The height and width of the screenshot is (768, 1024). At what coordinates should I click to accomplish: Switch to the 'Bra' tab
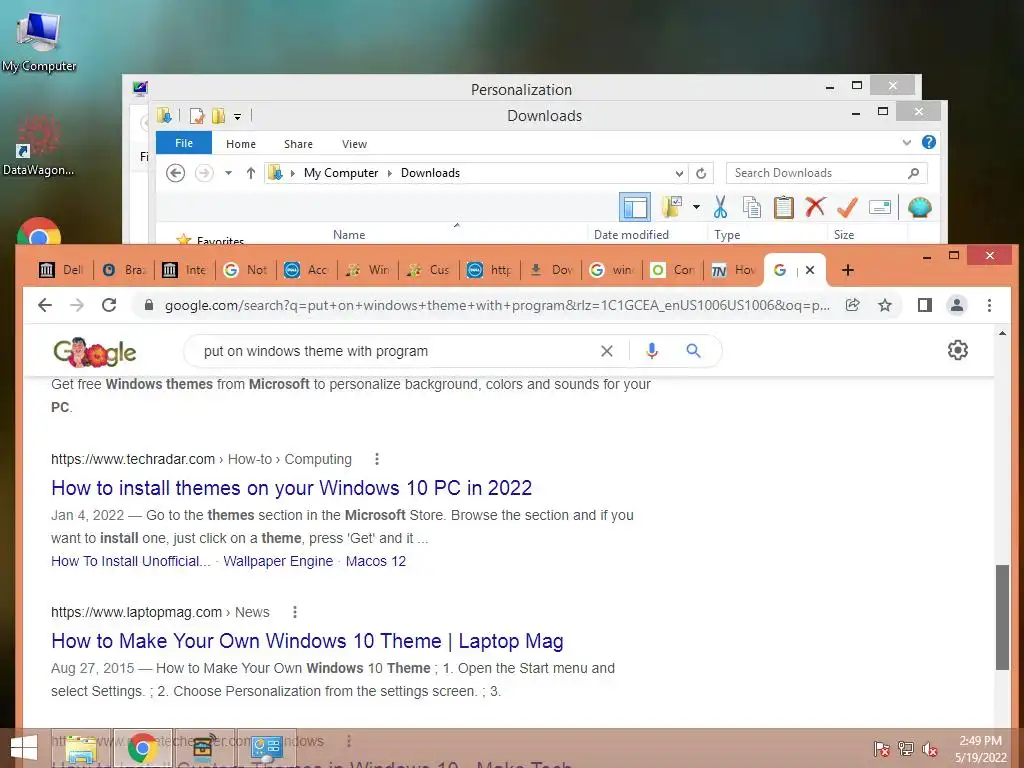[x=123, y=270]
